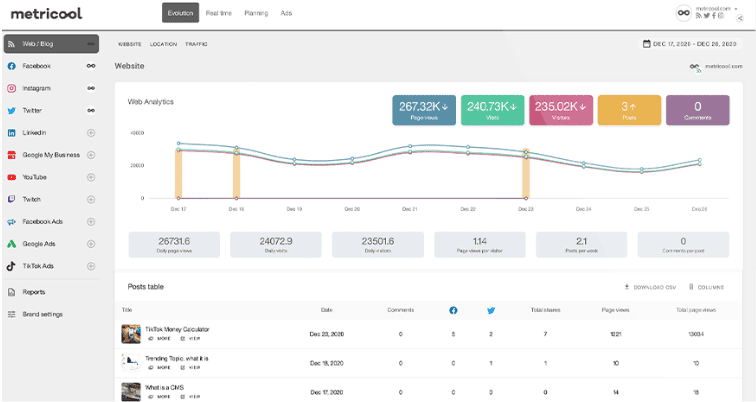Open Brand settings from the sidebar
756x402 pixels.
click(42, 314)
